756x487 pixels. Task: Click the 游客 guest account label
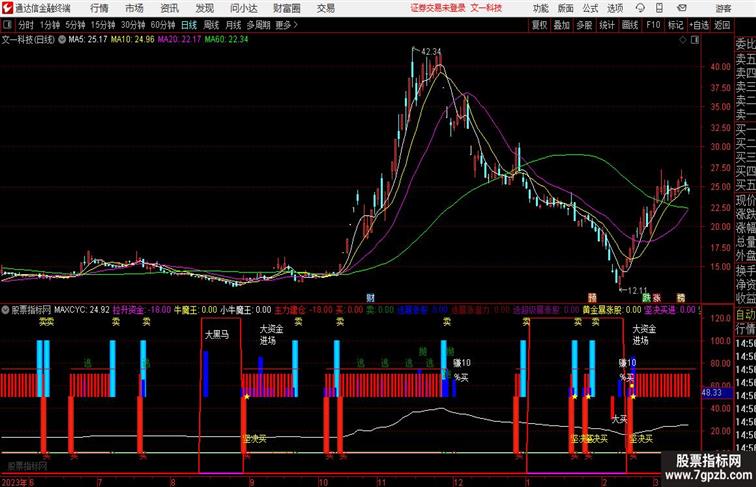[723, 8]
